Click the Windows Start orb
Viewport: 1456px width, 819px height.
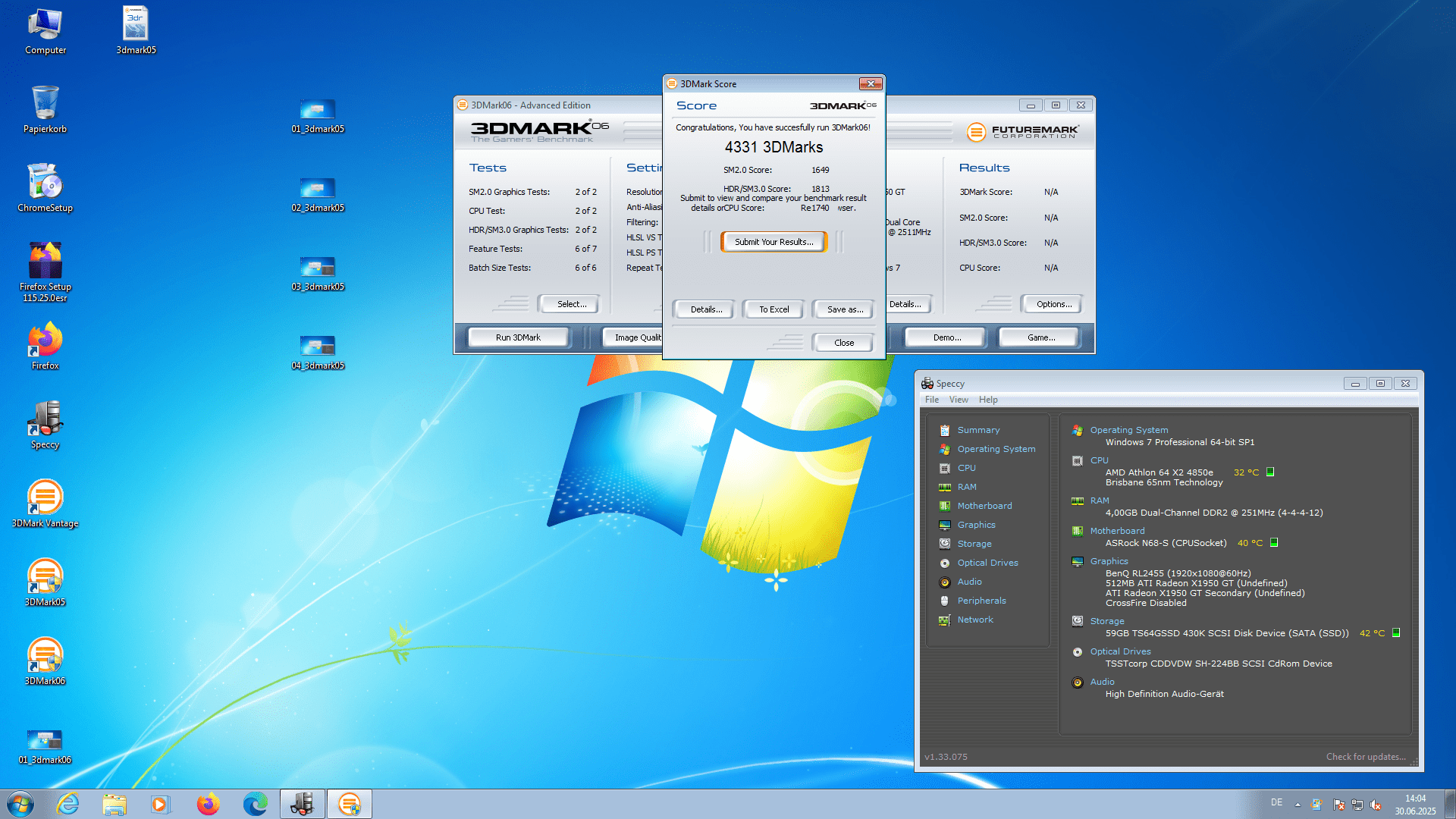pos(20,804)
